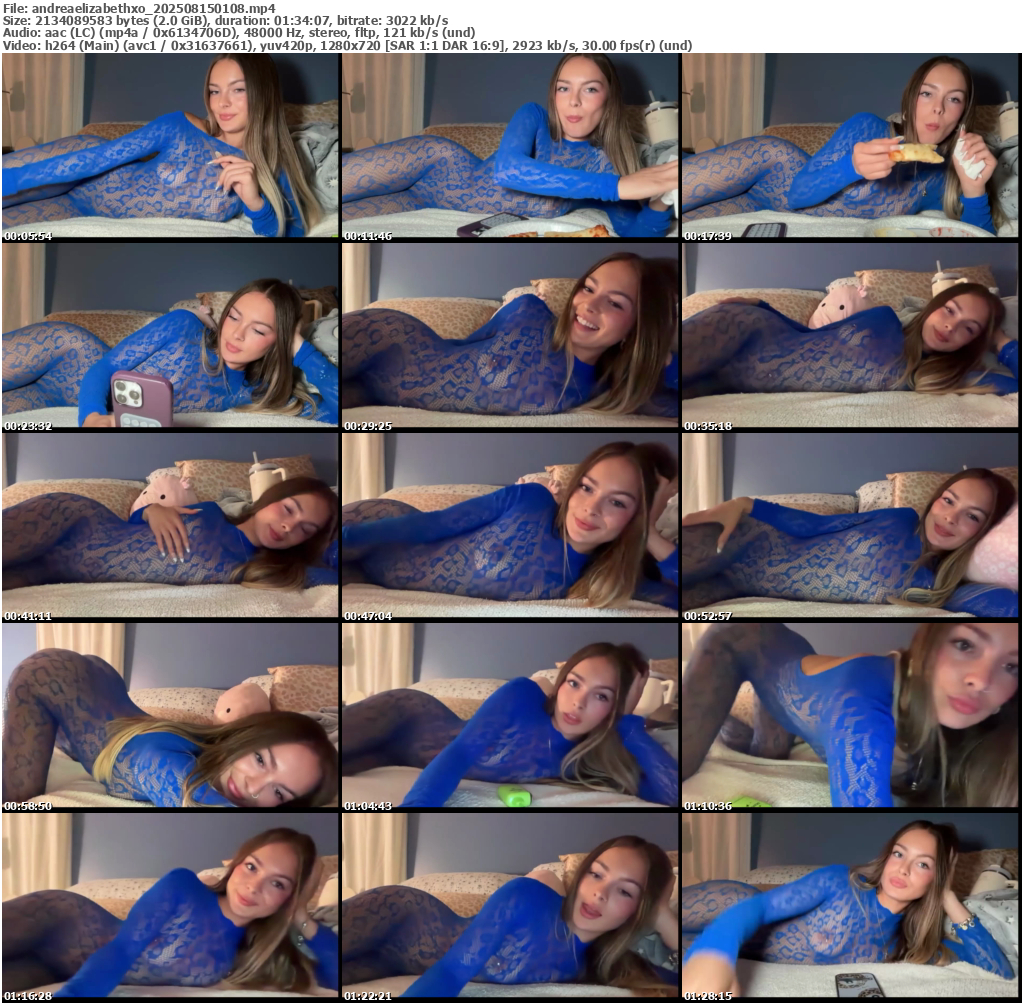Screen dimensions: 1024x1003
Task: Select the frame marked 00:11:46
Action: coord(510,146)
